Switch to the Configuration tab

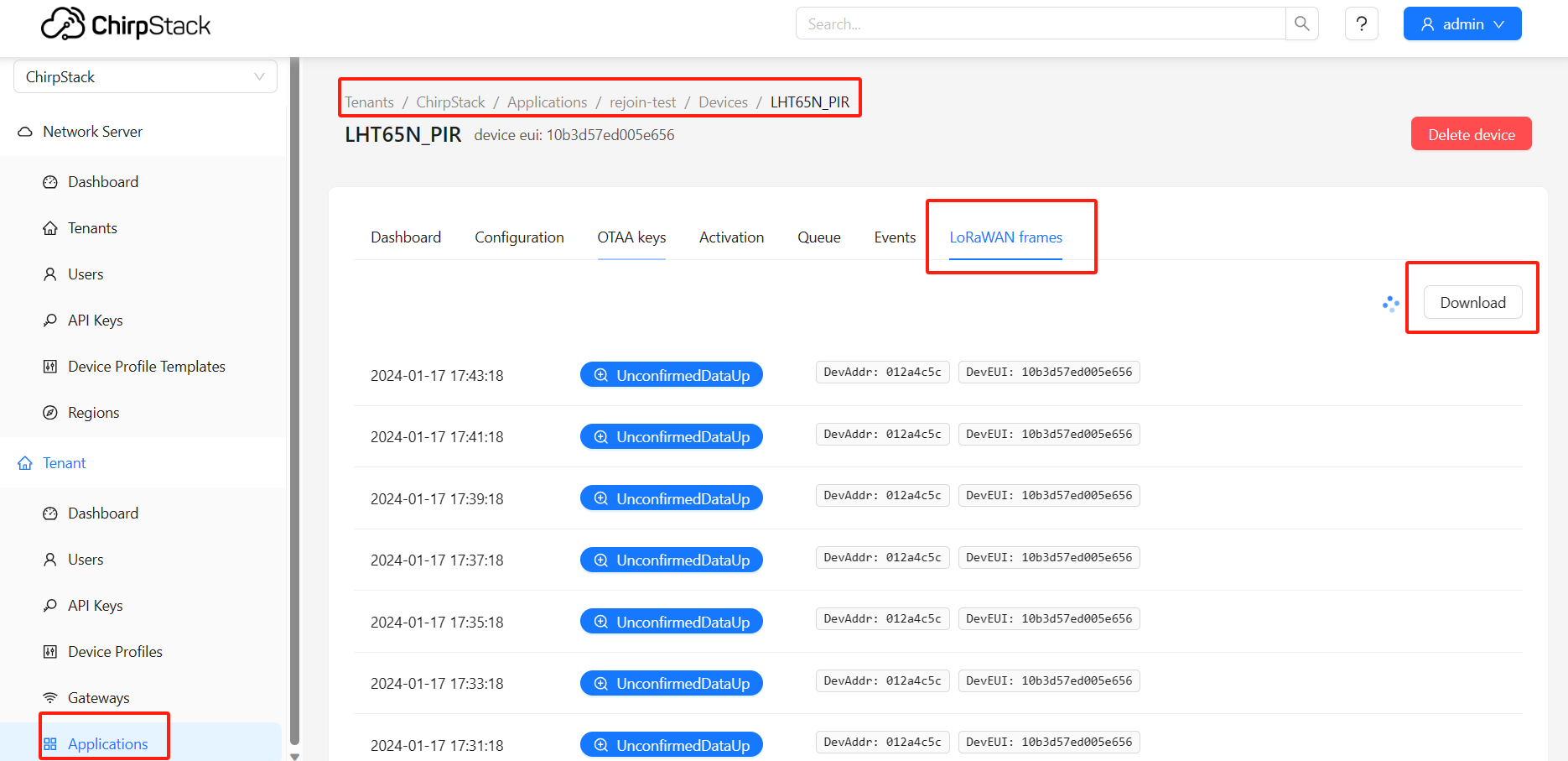point(519,237)
